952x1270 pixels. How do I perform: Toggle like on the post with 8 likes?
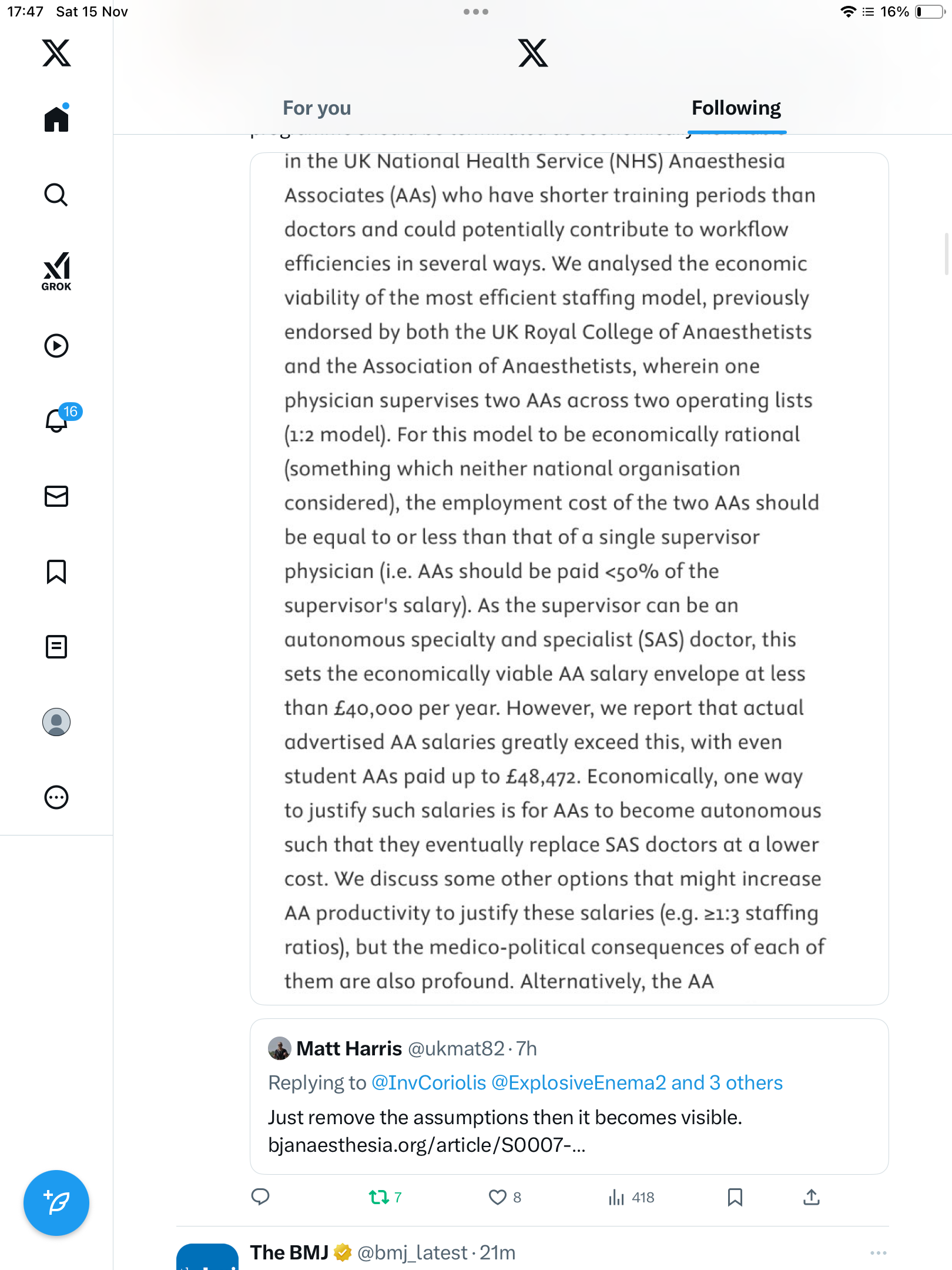[x=498, y=1197]
